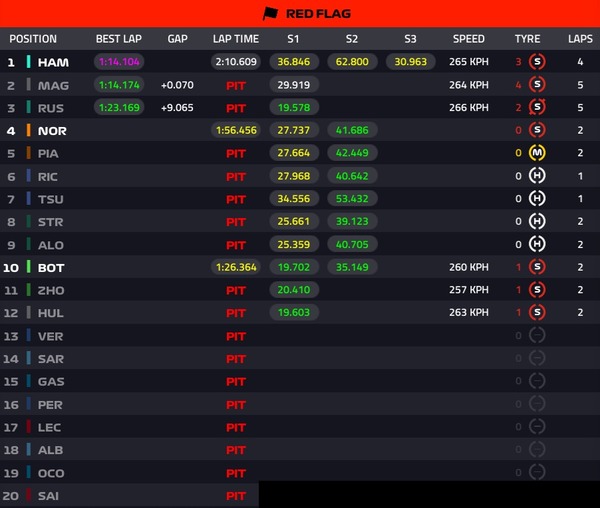This screenshot has width=600, height=508.
Task: Click the soft tyre icon in NOR's row
Action: [537, 130]
